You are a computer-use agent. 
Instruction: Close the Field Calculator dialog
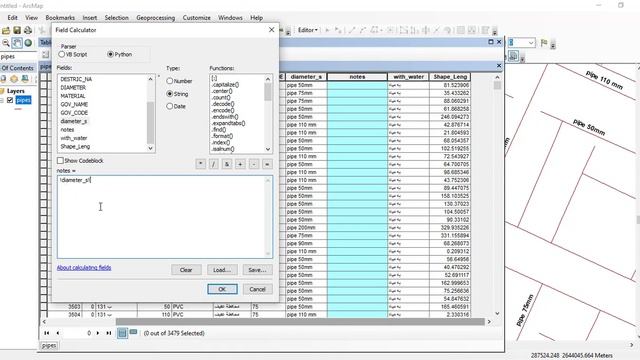[x=271, y=30]
